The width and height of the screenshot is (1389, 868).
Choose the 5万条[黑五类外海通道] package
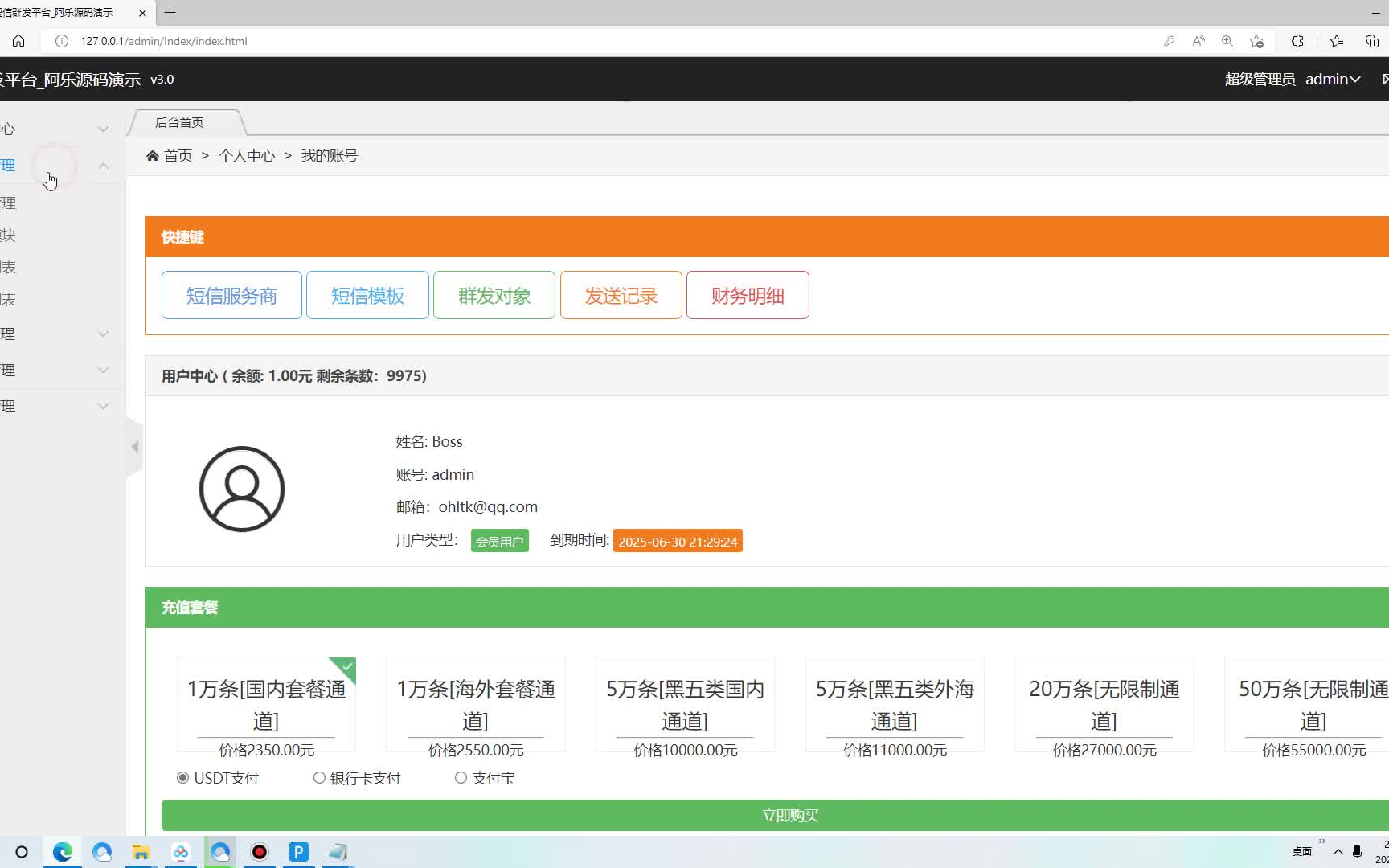click(x=895, y=705)
